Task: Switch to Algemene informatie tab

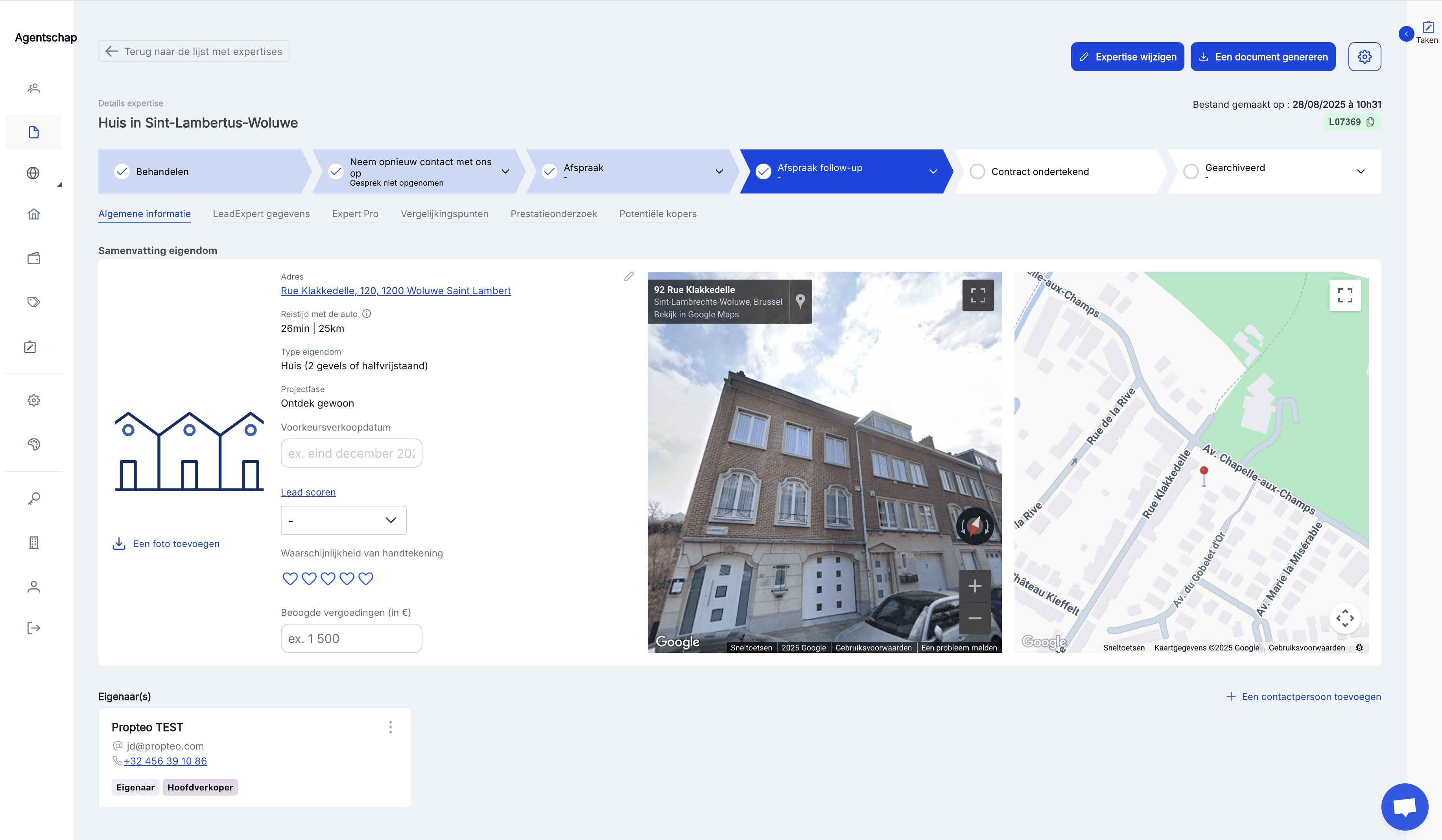Action: pos(144,214)
